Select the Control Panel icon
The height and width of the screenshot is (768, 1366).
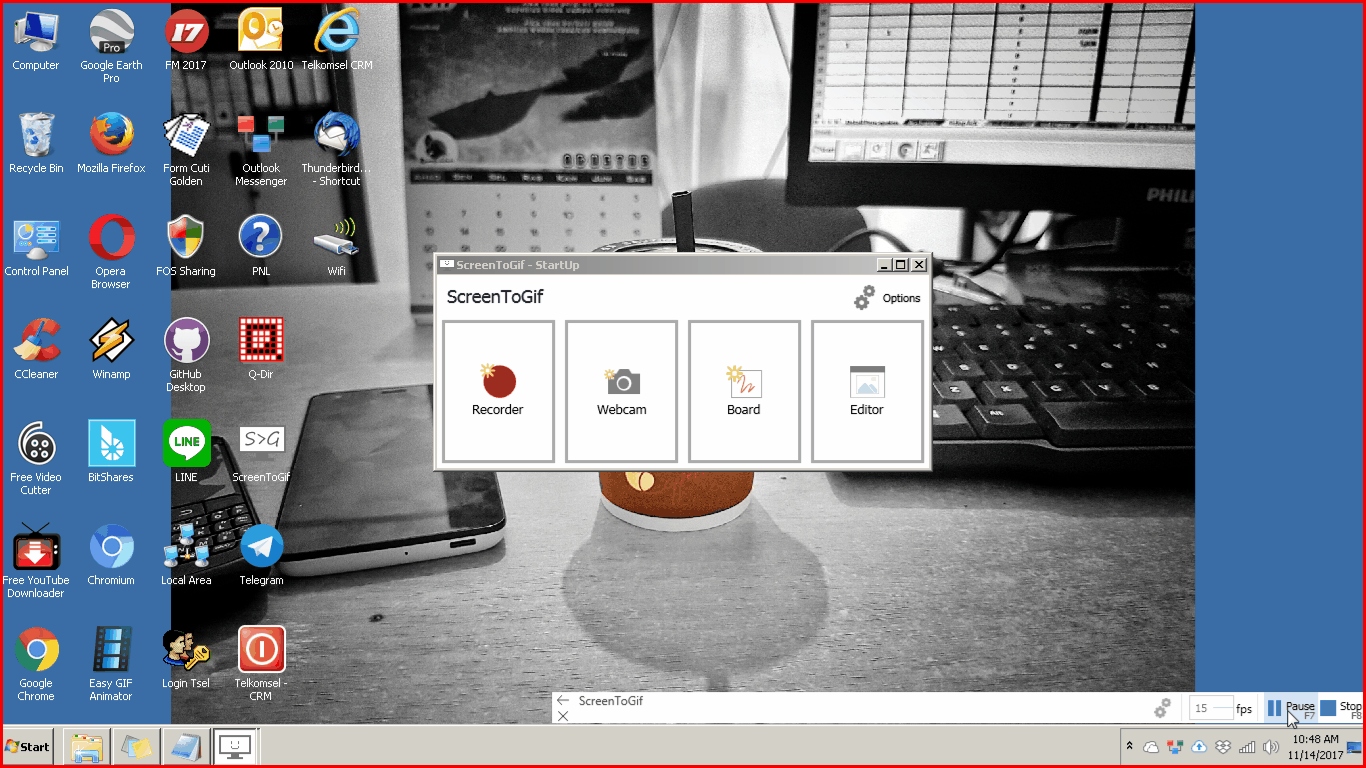tap(36, 247)
